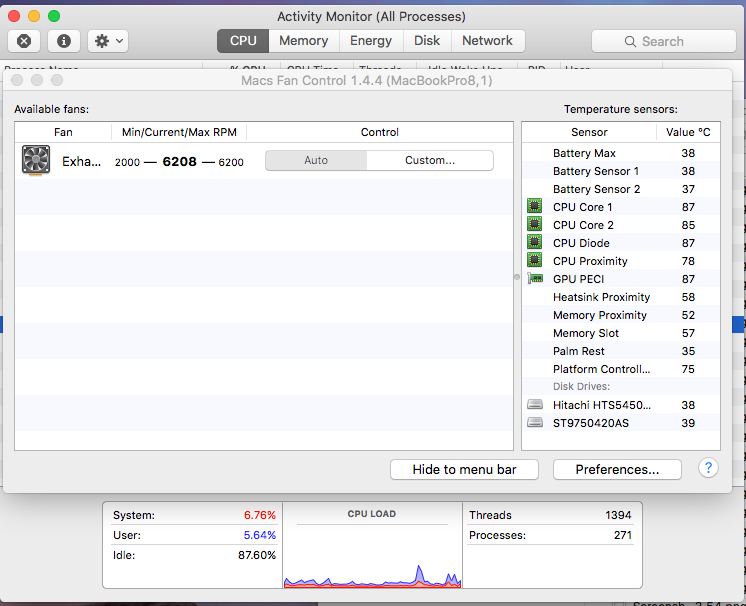Switch to the Disk tab
The image size is (746, 606).
point(427,41)
